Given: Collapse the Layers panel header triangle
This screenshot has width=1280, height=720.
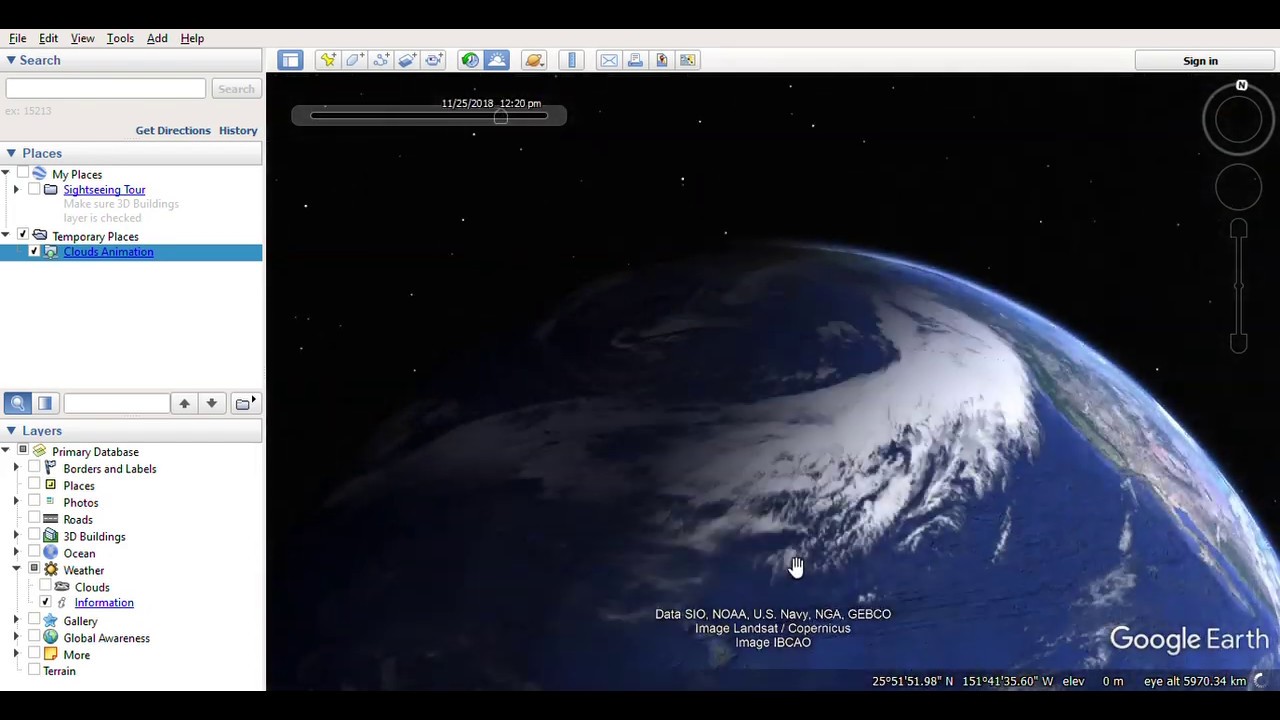Looking at the screenshot, I should 10,430.
